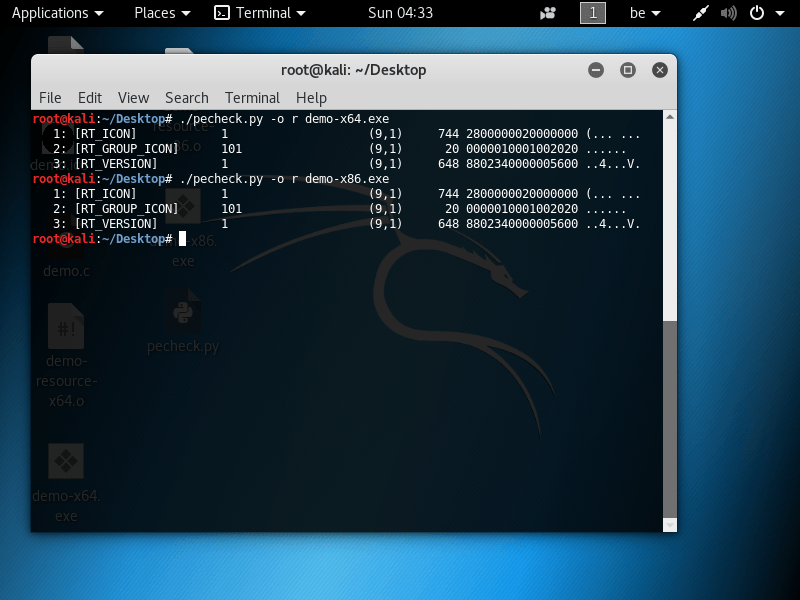Open the Terminal app menu in top bar
This screenshot has width=800, height=600.
[261, 13]
